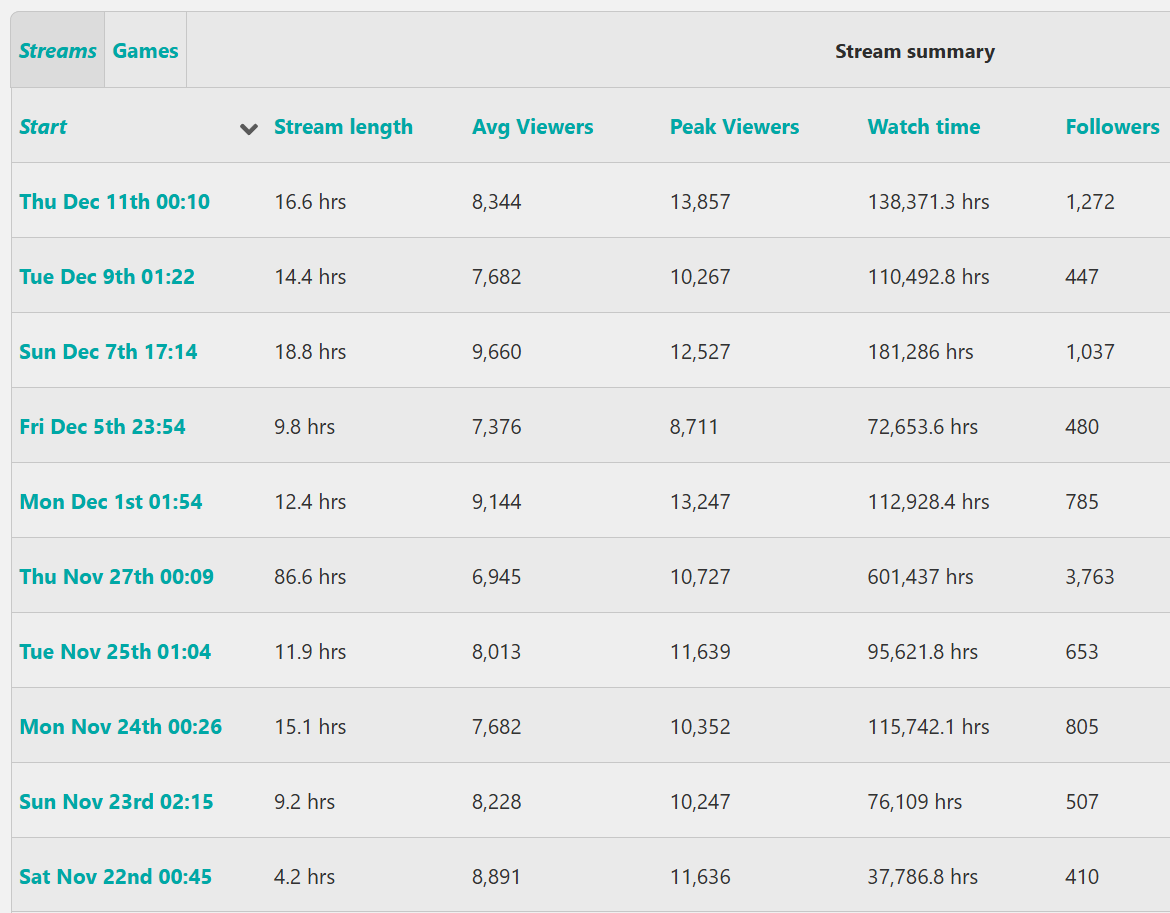Sort table by Stream length
Screen dimensions: 1170x913
[x=343, y=127]
